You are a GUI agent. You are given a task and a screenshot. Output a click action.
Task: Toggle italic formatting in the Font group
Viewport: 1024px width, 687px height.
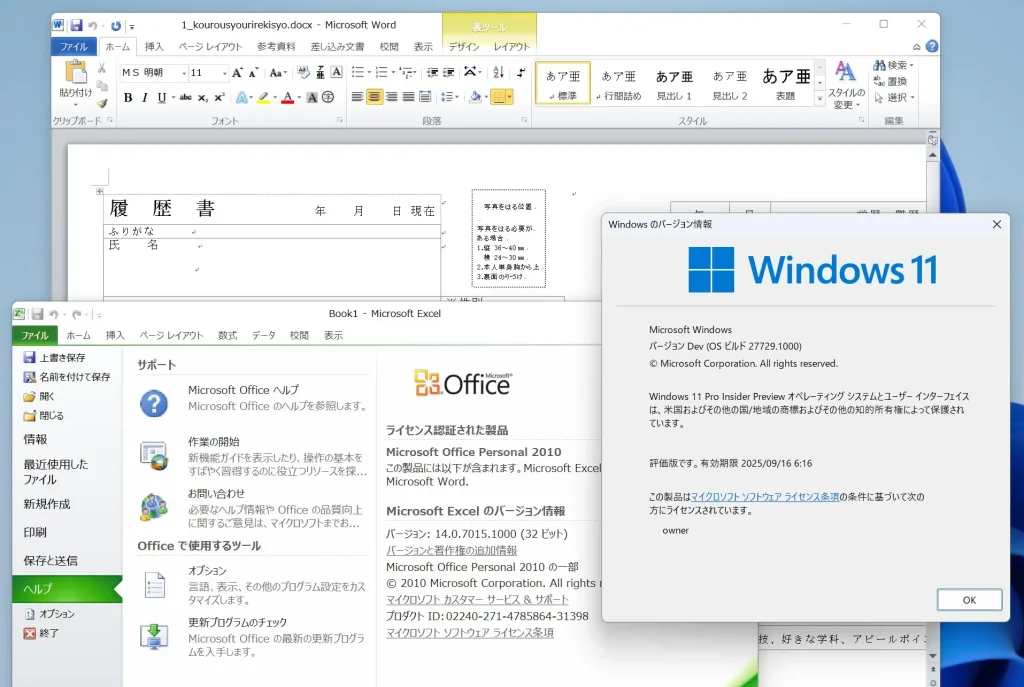[145, 97]
